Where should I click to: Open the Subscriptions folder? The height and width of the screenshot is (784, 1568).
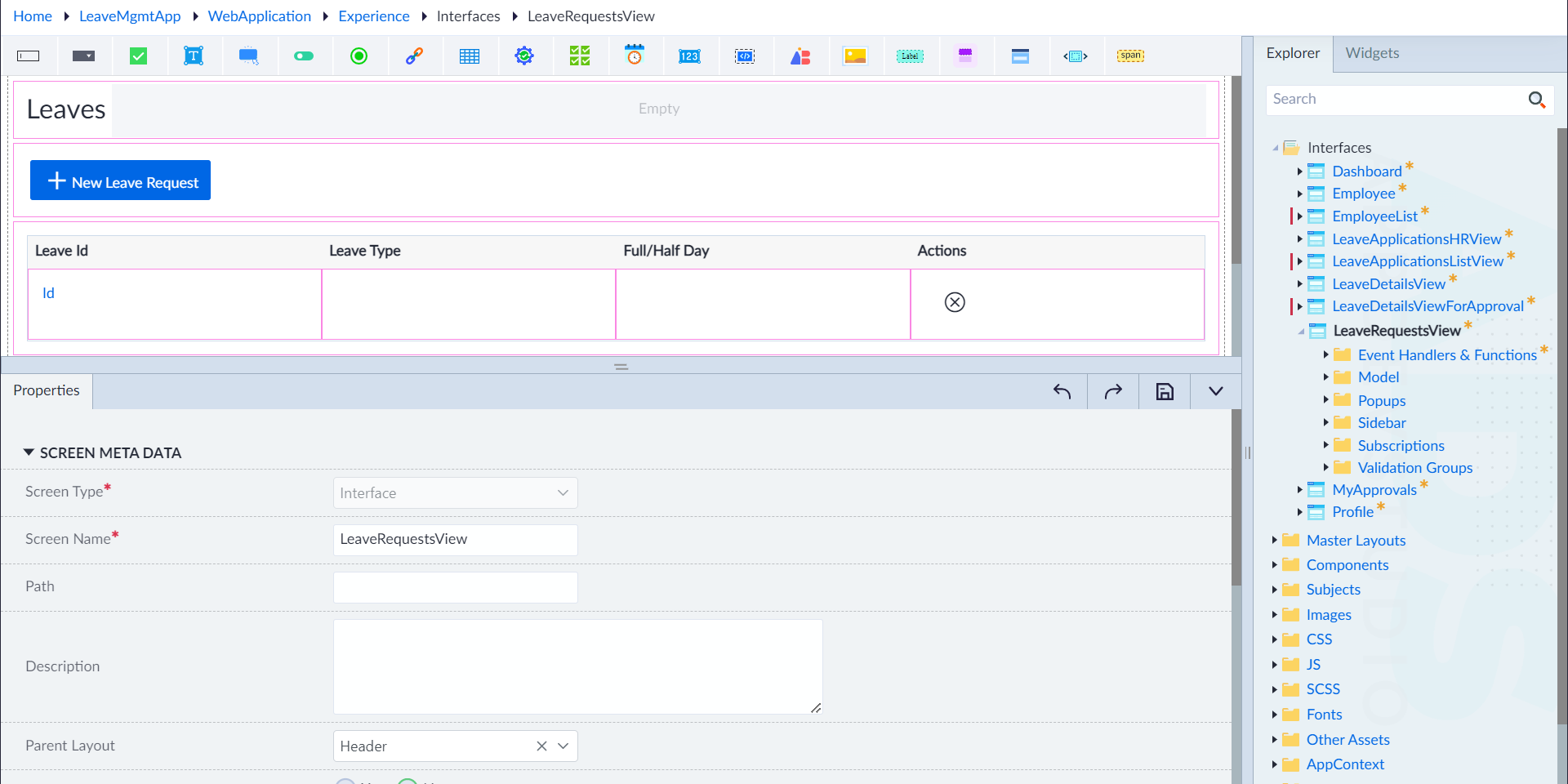(x=1401, y=446)
